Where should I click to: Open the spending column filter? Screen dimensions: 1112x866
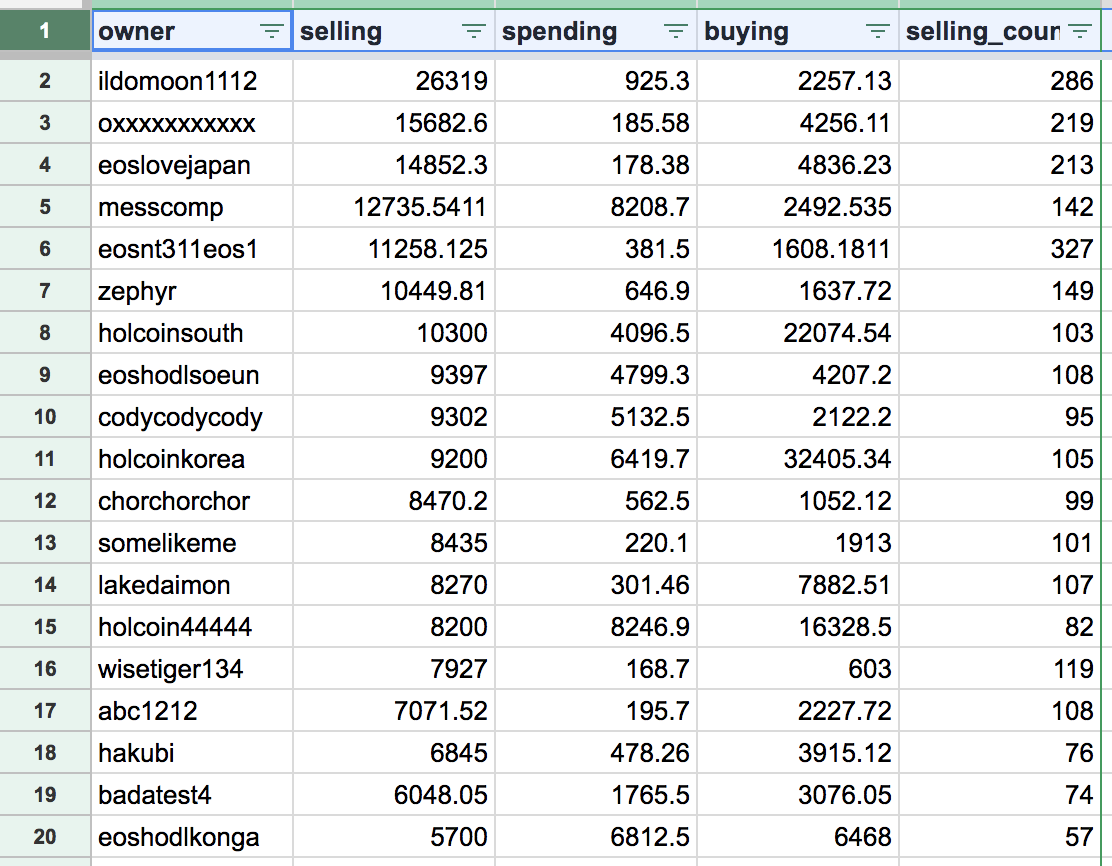pyautogui.click(x=676, y=32)
